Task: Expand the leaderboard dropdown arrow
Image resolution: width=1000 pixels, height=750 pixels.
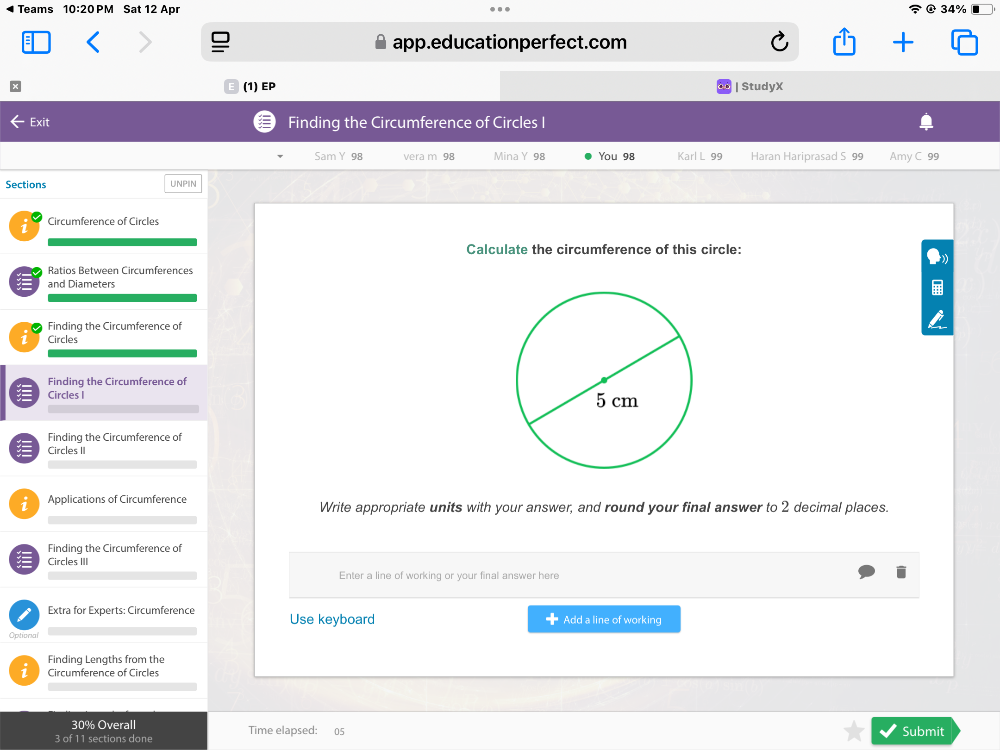Action: point(280,156)
